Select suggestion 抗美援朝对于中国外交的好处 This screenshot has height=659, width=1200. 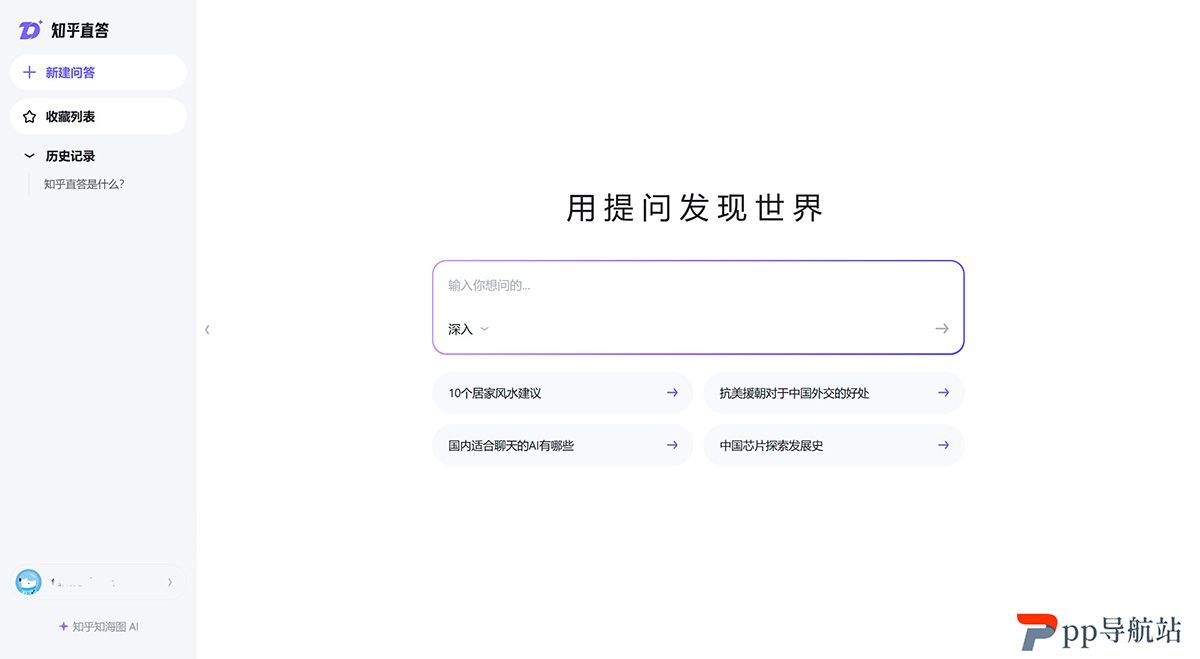coord(834,393)
